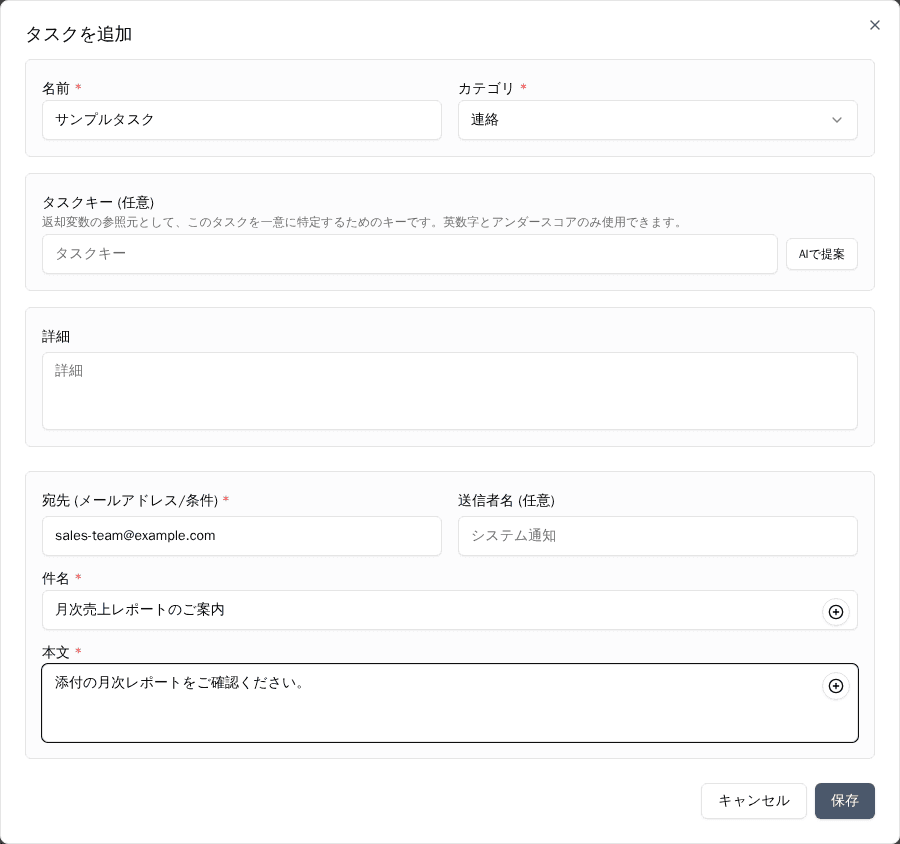Focus the 送信者名 input field
The width and height of the screenshot is (900, 844).
pos(657,536)
